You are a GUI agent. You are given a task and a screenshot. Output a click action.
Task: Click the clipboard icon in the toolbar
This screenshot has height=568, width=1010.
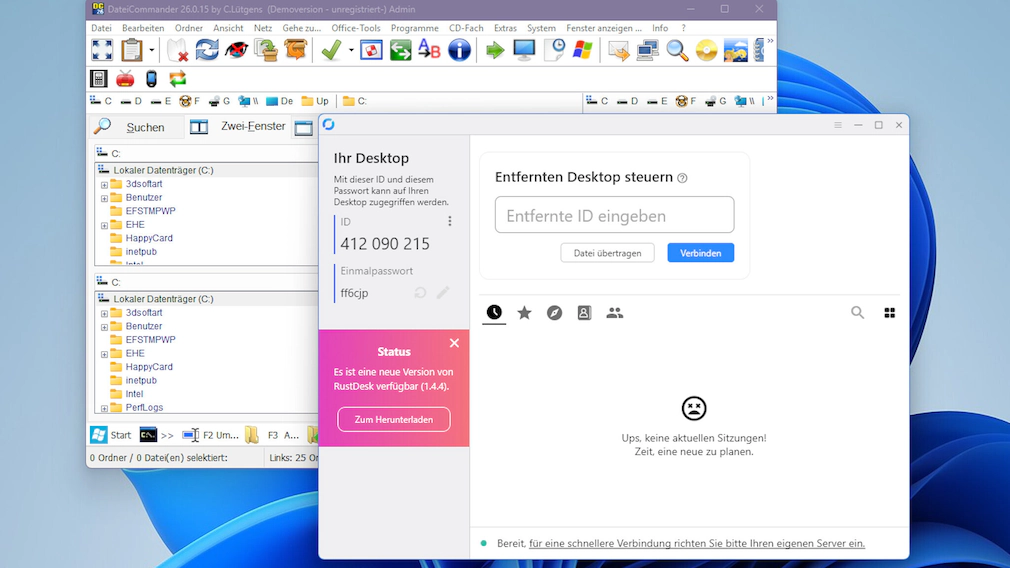pyautogui.click(x=132, y=50)
